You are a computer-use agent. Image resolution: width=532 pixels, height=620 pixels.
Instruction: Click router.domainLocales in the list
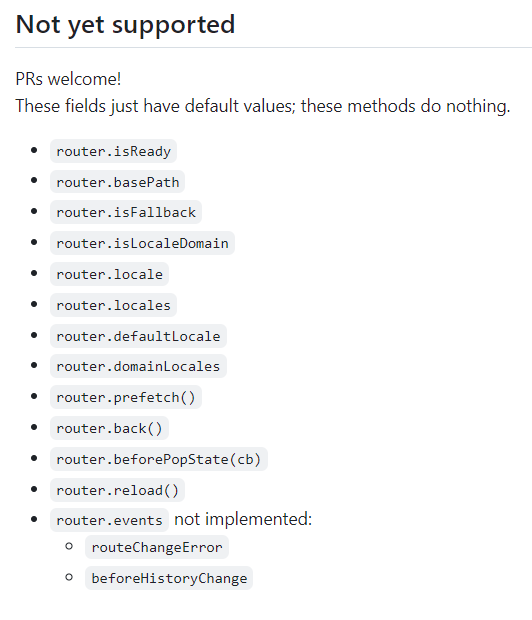click(x=138, y=366)
